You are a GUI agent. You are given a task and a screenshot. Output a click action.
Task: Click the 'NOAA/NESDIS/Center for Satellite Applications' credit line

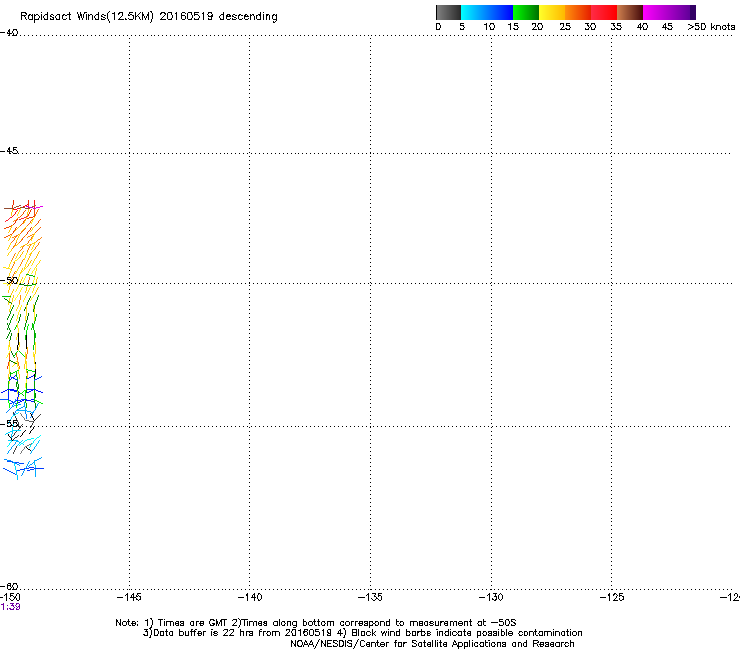coord(432,644)
